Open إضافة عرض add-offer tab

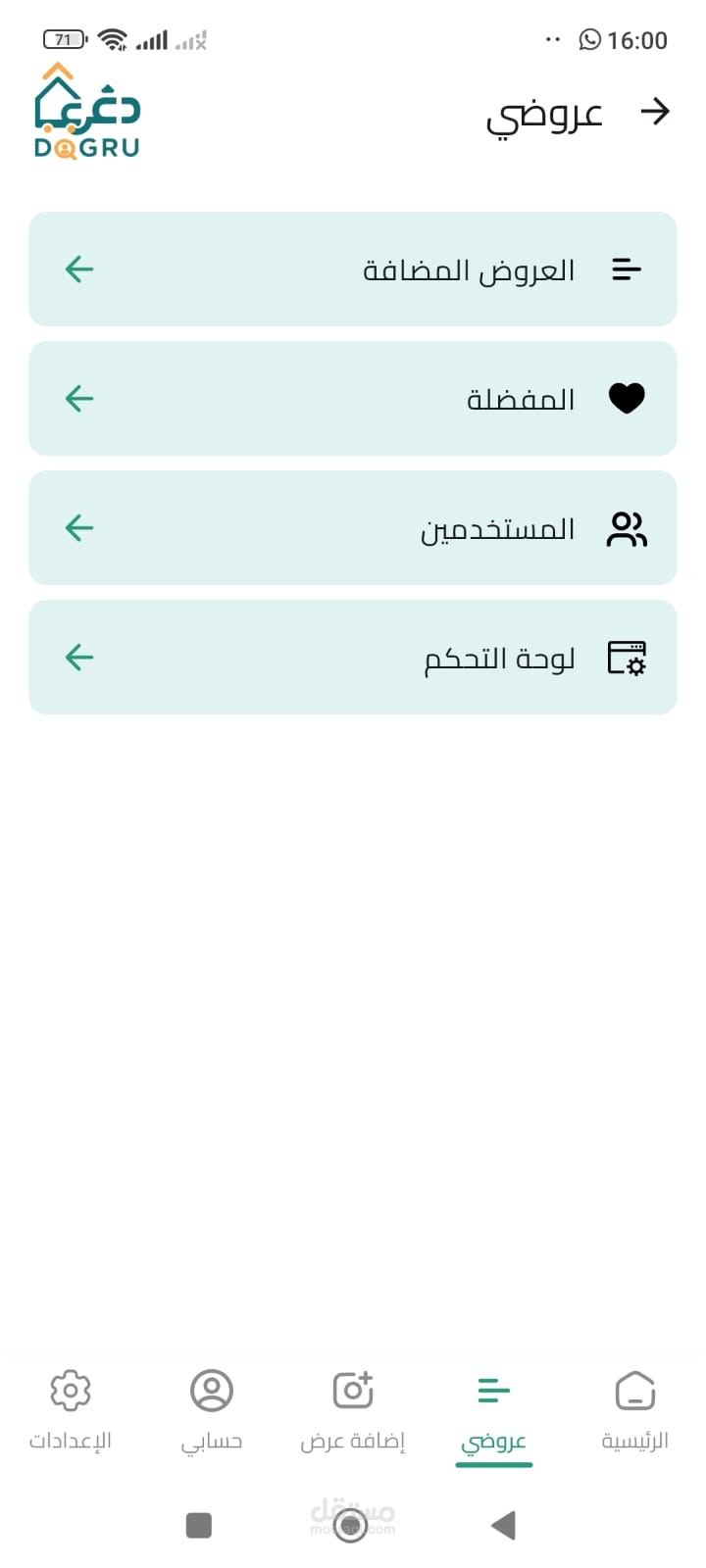(353, 1409)
